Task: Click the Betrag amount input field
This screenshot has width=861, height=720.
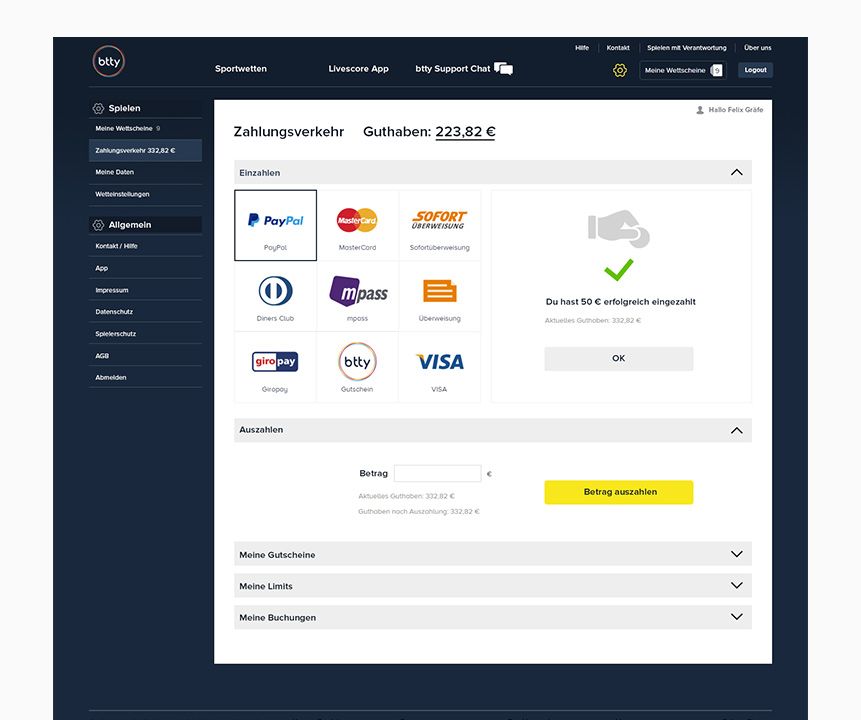Action: (x=437, y=474)
